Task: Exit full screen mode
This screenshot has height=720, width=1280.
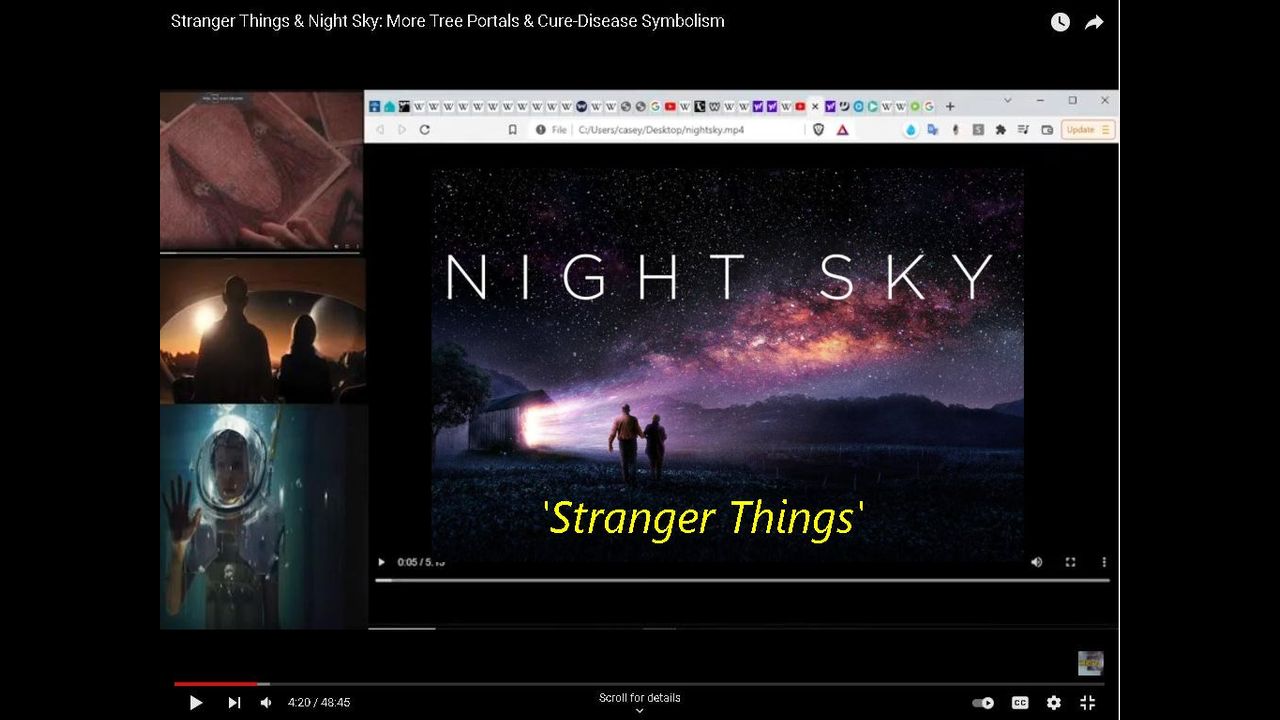Action: tap(1088, 703)
